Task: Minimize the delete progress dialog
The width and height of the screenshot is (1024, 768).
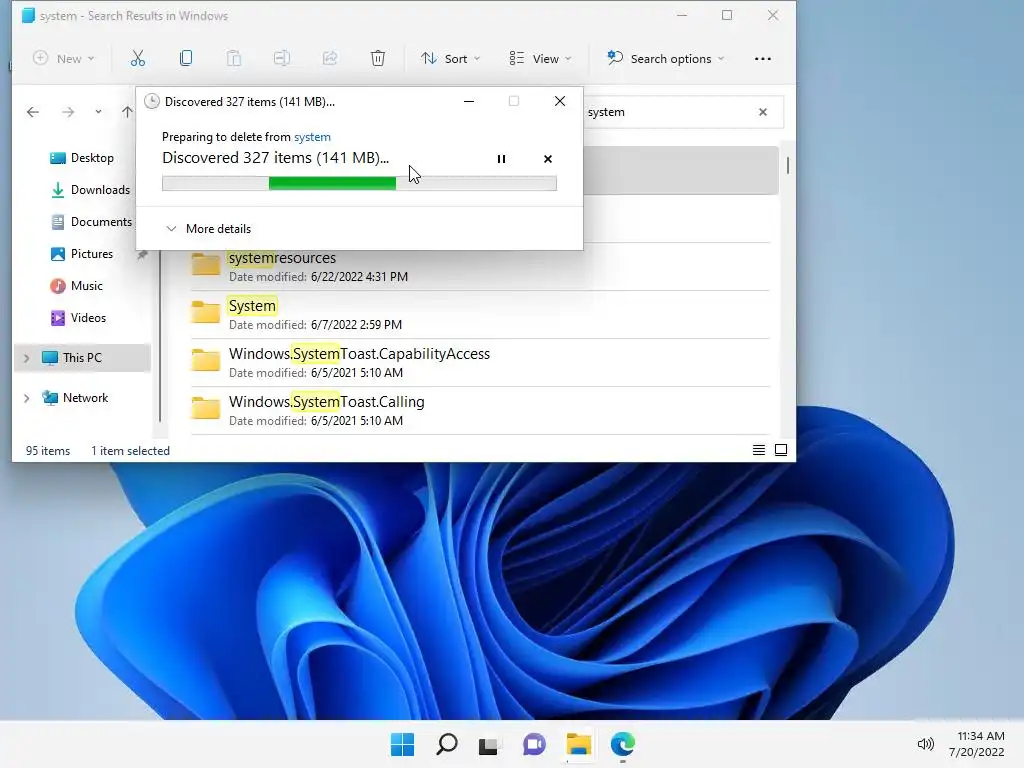Action: point(469,101)
